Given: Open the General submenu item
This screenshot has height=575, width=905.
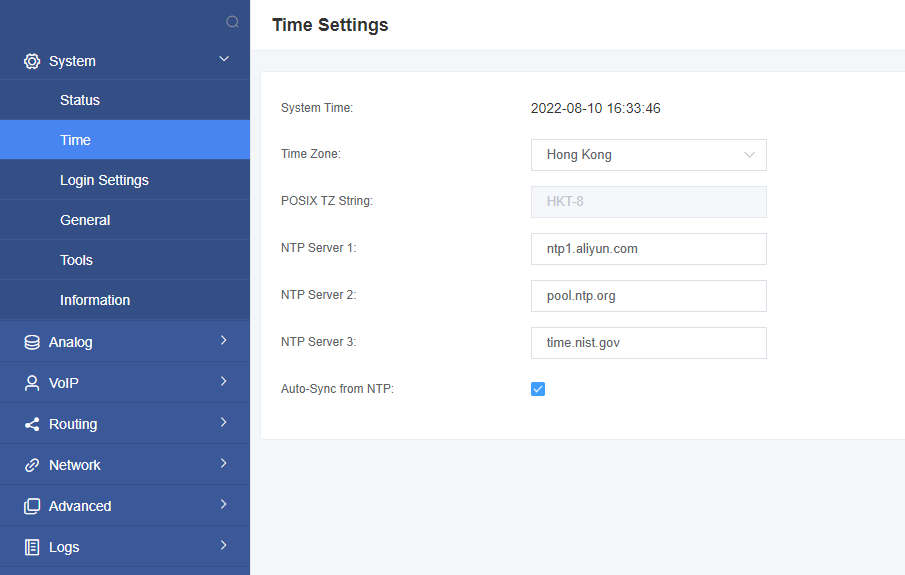Looking at the screenshot, I should [x=125, y=220].
